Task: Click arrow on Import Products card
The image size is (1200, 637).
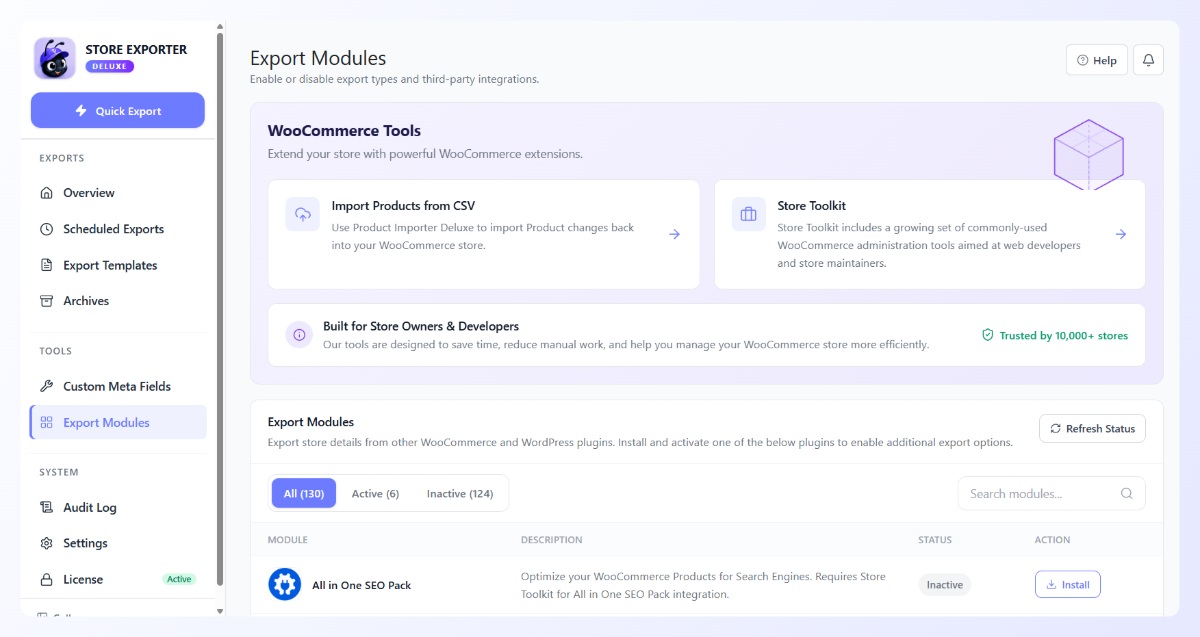Action: point(674,234)
